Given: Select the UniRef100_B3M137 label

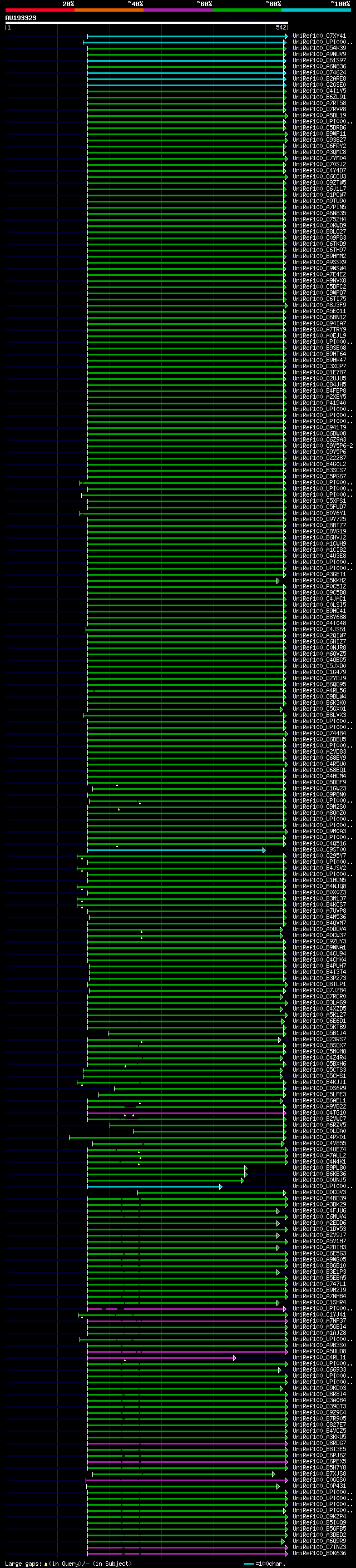Looking at the screenshot, I should point(319,899).
